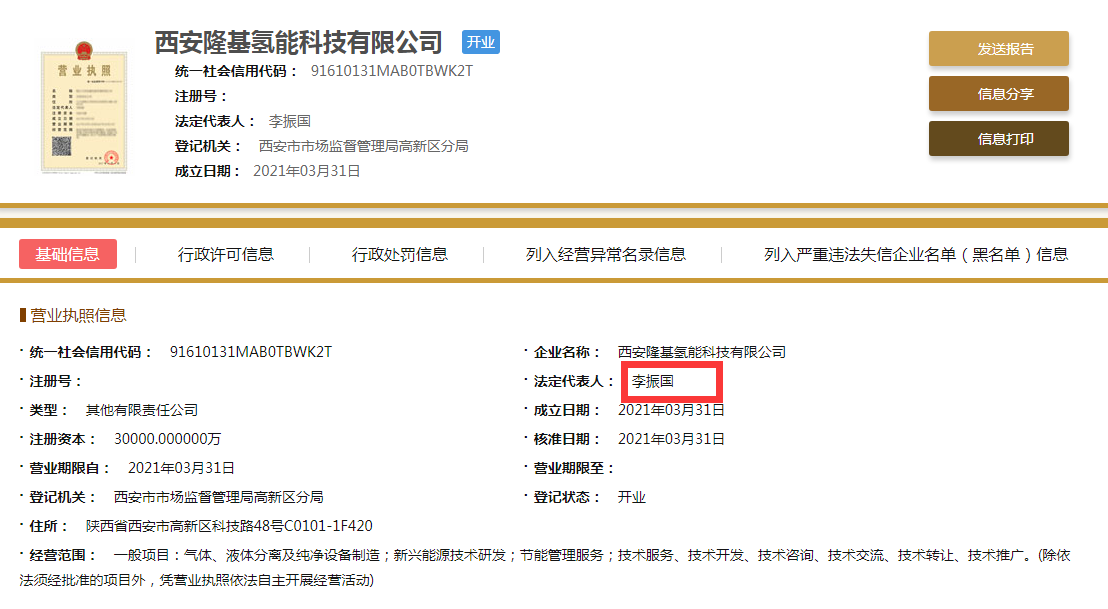Screen dimensions: 1108x609
Task: Click the 发送报告 button
Action: coord(998,49)
